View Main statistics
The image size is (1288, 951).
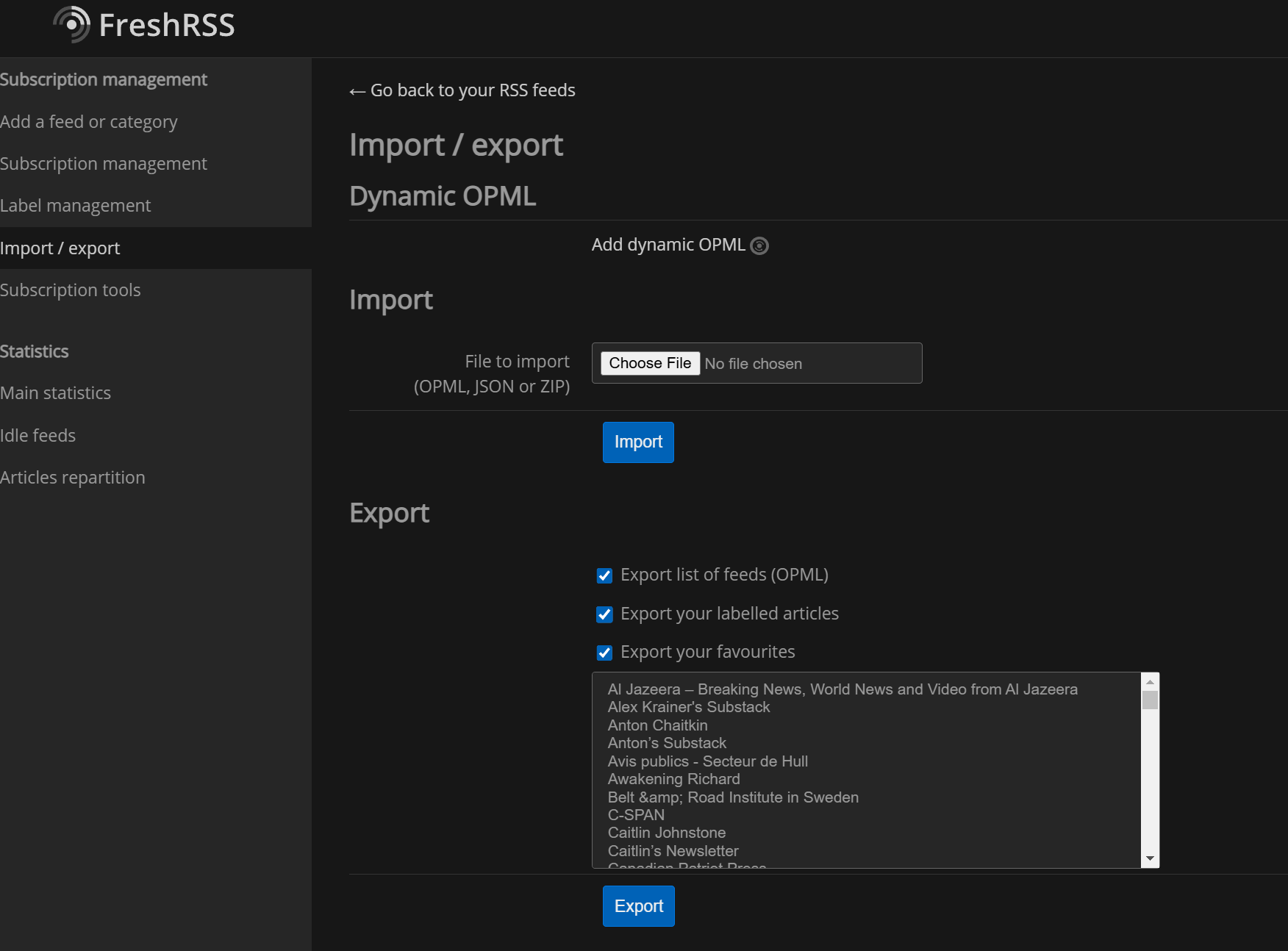[x=55, y=393]
